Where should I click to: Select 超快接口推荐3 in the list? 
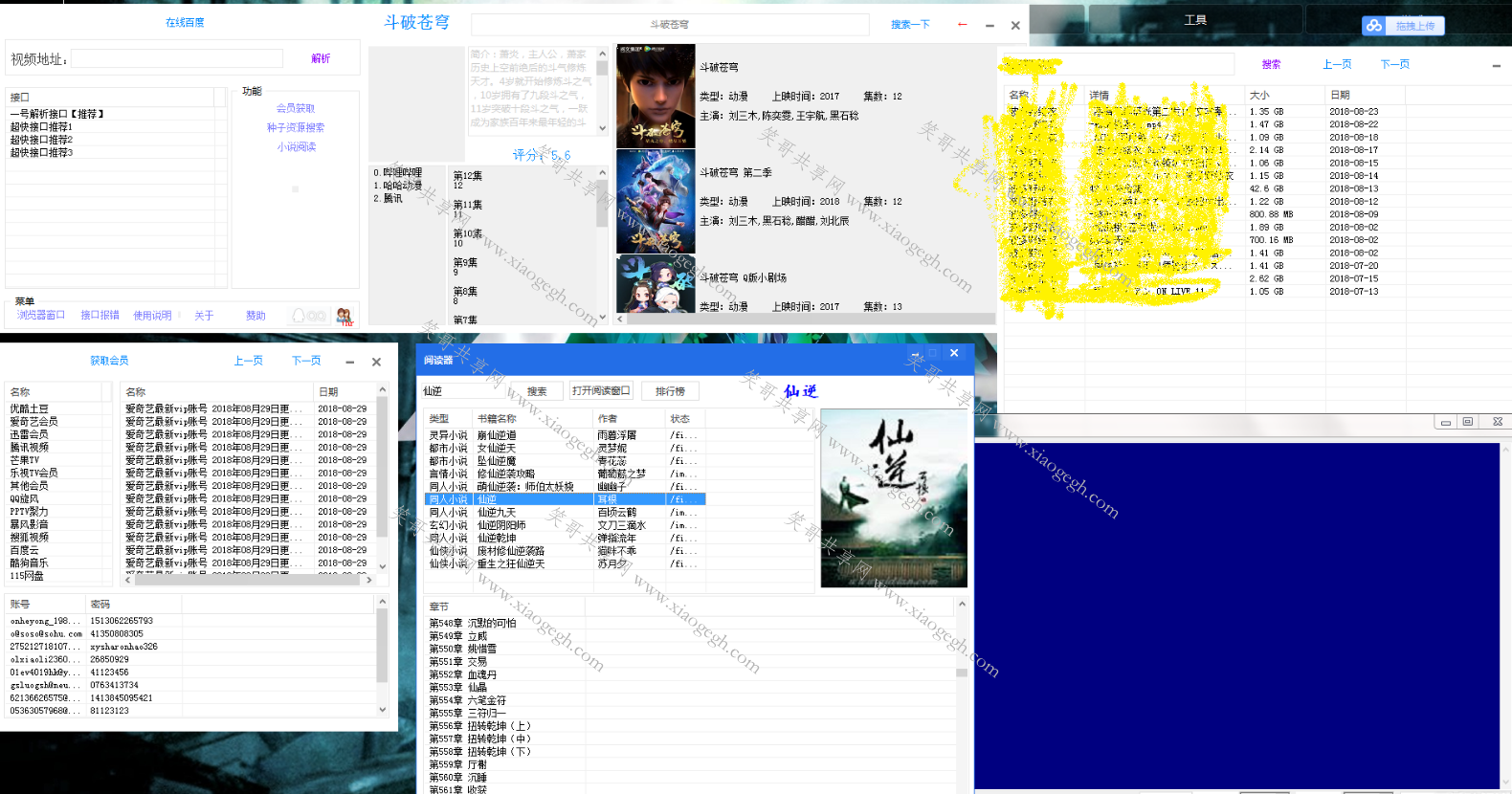41,152
